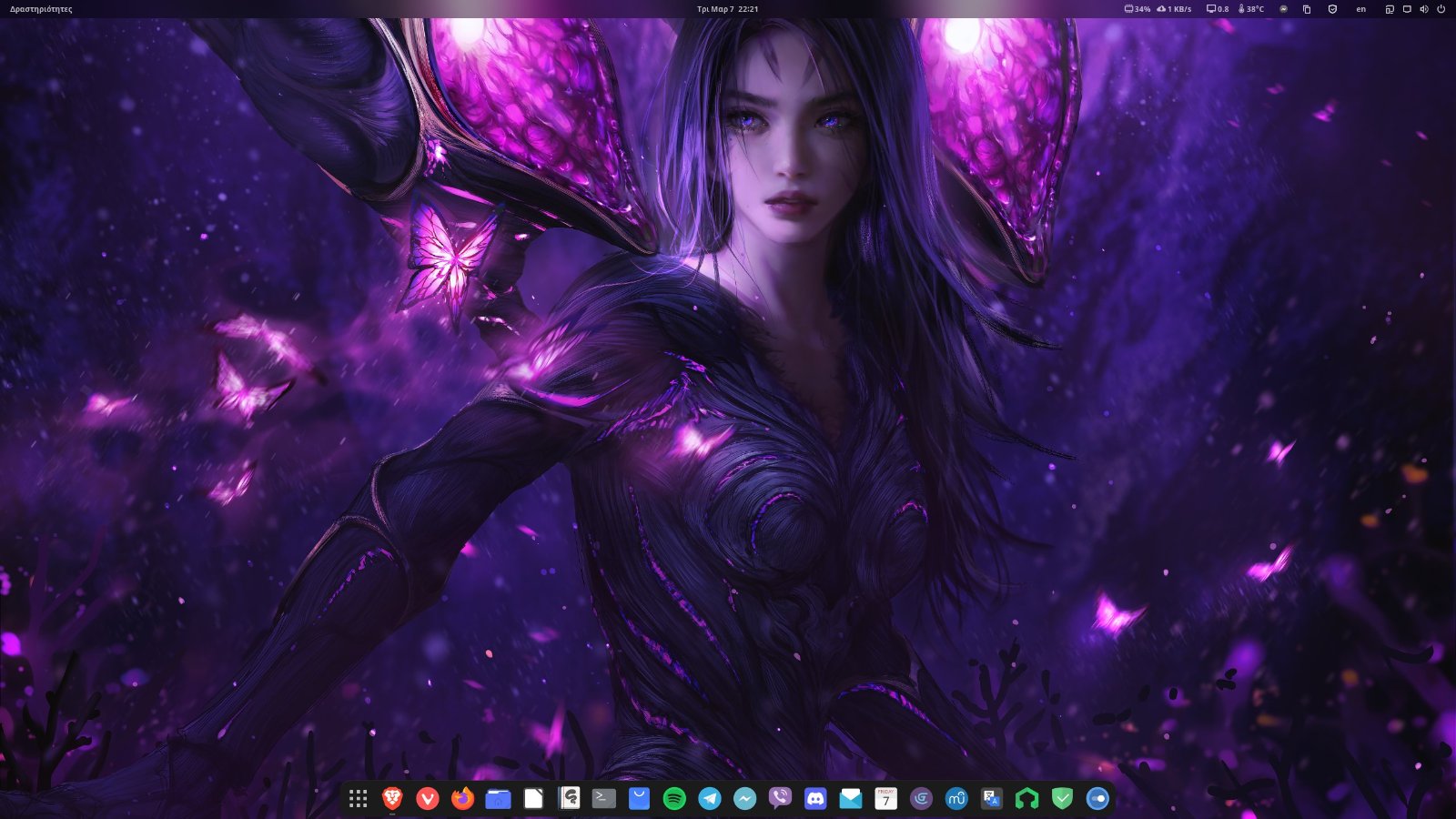This screenshot has height=819, width=1456.
Task: Open the blue shopping bag Software store
Action: [639, 799]
